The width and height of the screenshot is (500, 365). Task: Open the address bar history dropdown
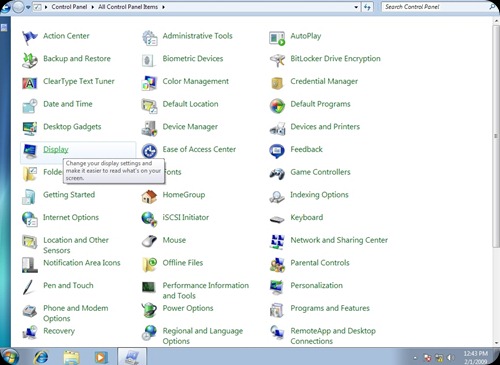(x=356, y=7)
